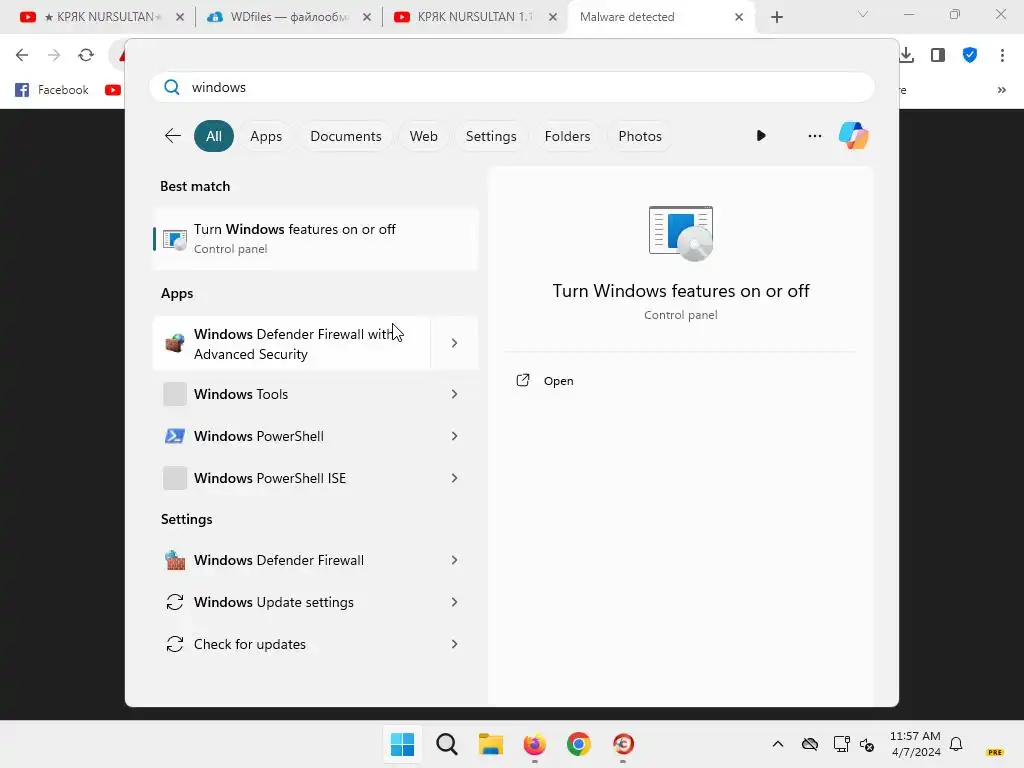Expand Windows Tools result chevron
This screenshot has height=768, width=1024.
[x=455, y=394]
